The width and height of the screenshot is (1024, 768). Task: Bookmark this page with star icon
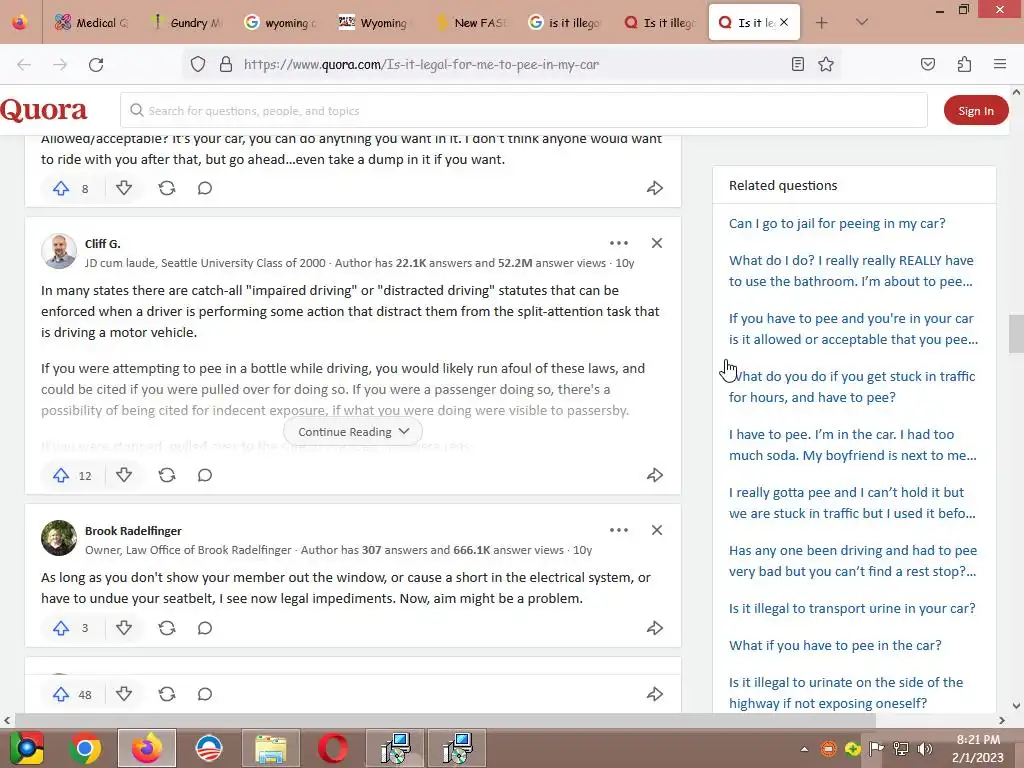pyautogui.click(x=826, y=65)
